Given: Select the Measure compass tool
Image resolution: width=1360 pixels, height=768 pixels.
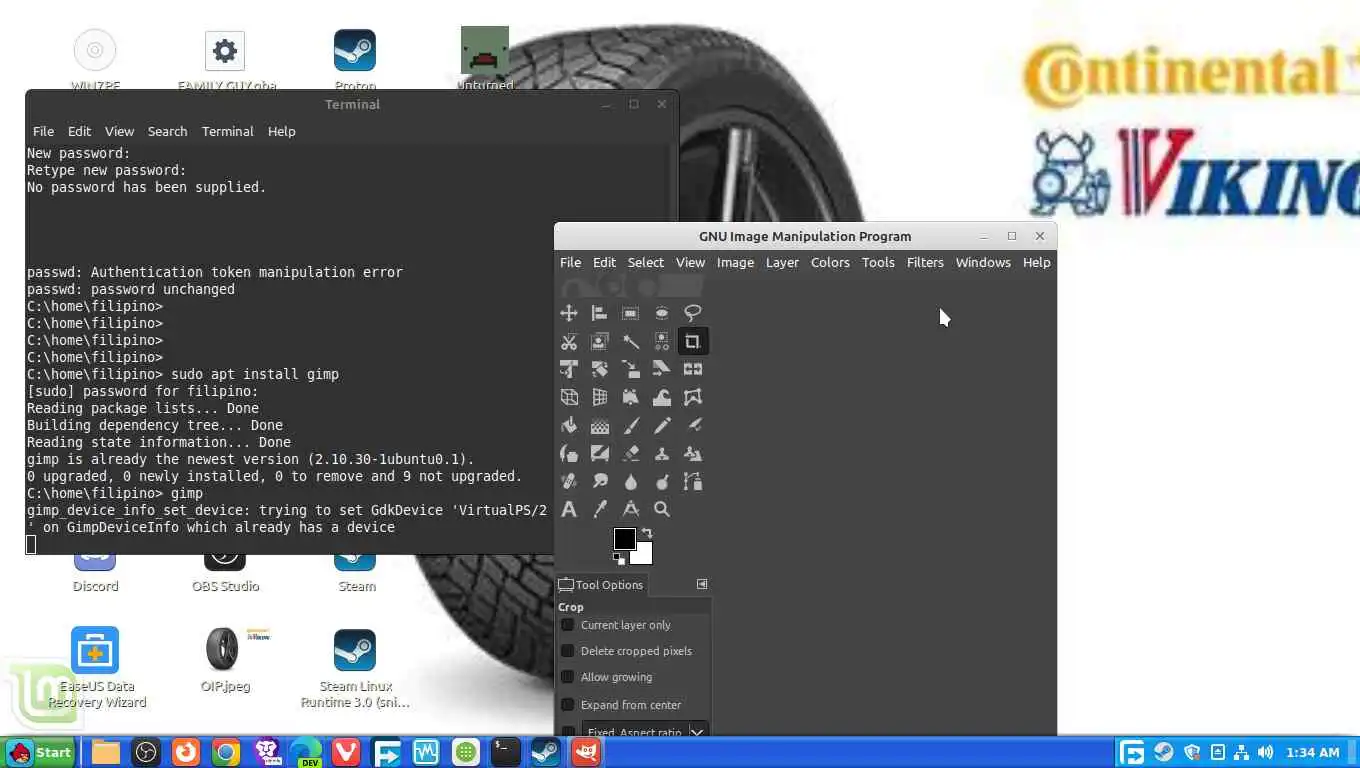Looking at the screenshot, I should (631, 509).
